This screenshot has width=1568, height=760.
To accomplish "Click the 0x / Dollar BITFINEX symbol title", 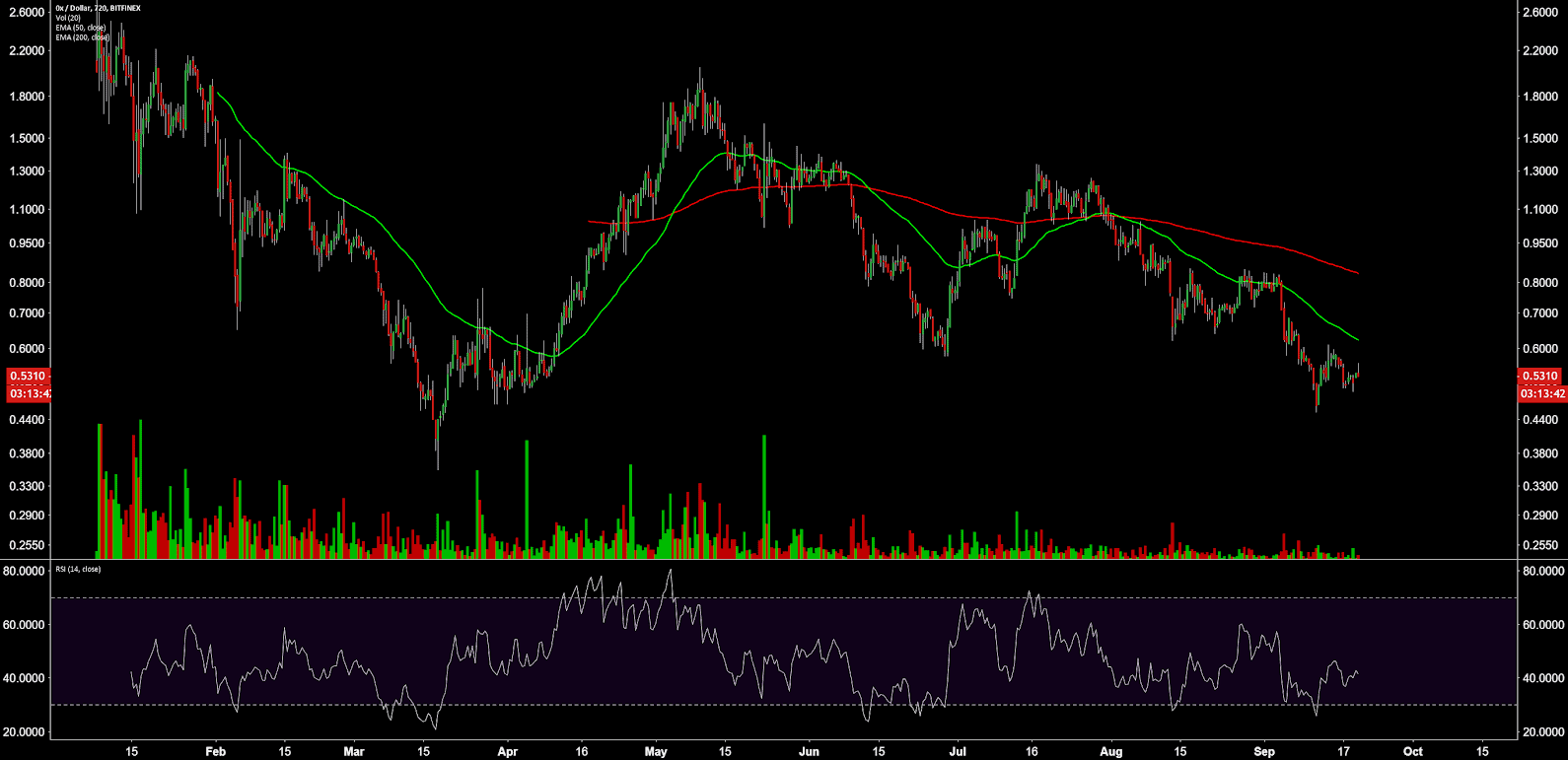I will pos(98,8).
